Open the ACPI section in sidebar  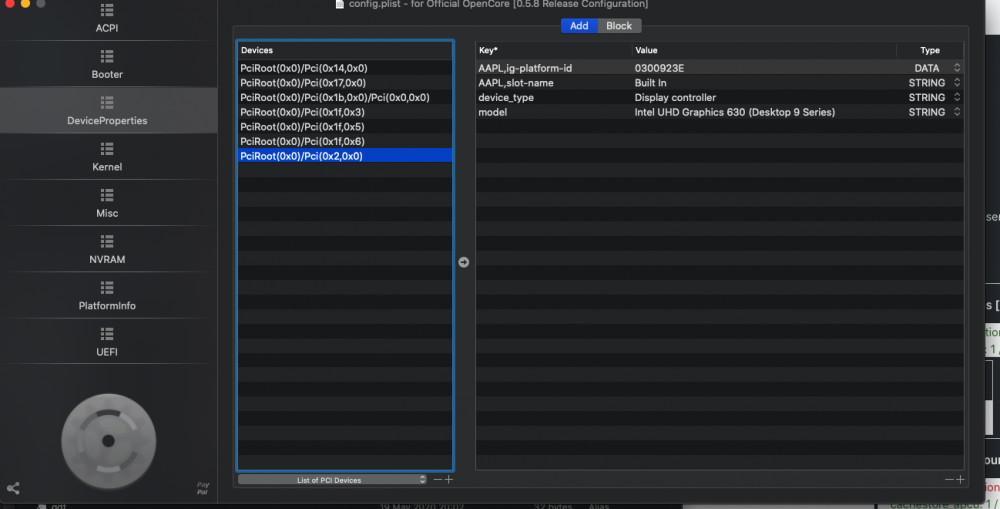pyautogui.click(x=107, y=18)
